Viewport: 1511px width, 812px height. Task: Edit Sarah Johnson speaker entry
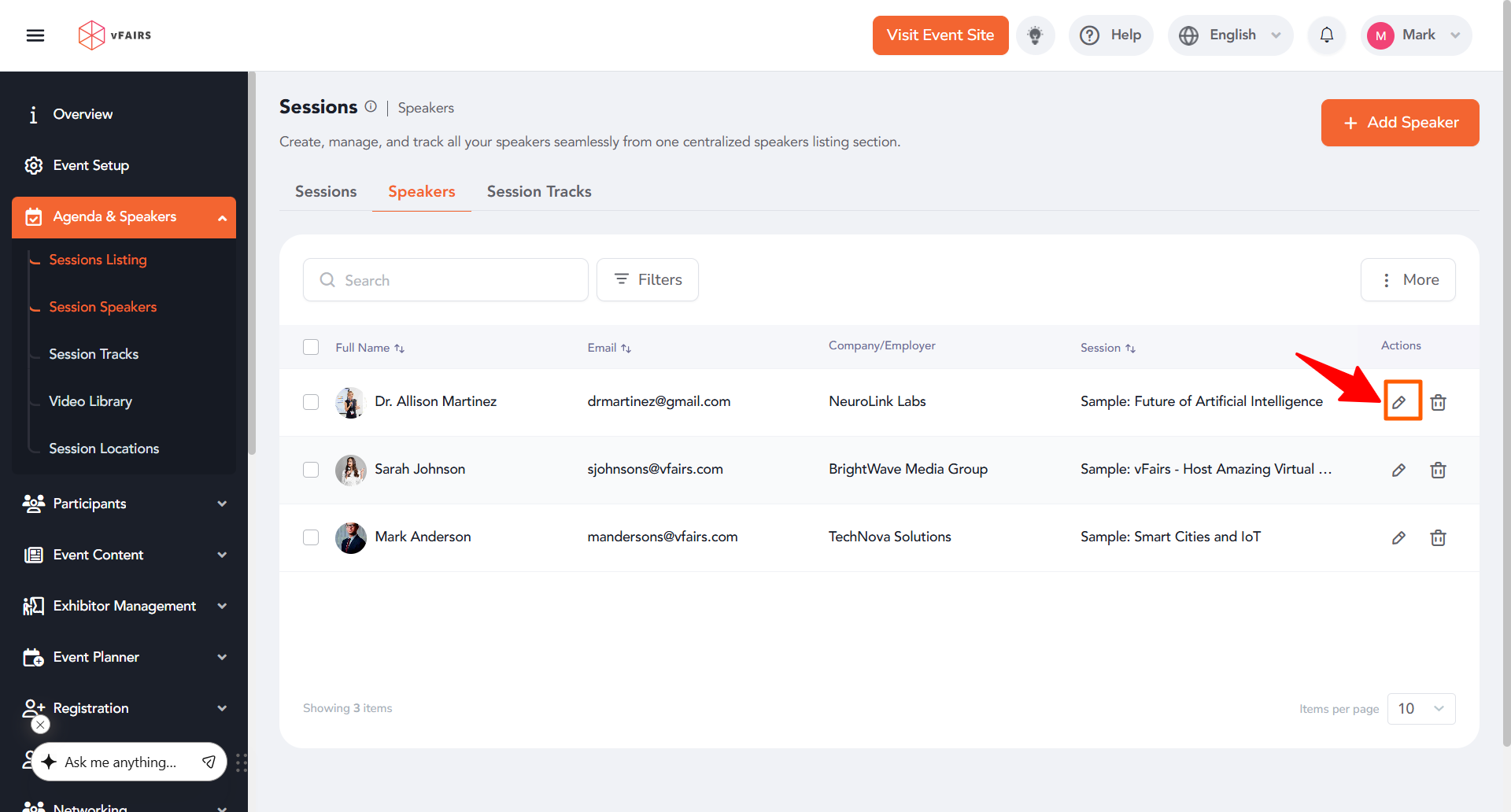click(1398, 470)
